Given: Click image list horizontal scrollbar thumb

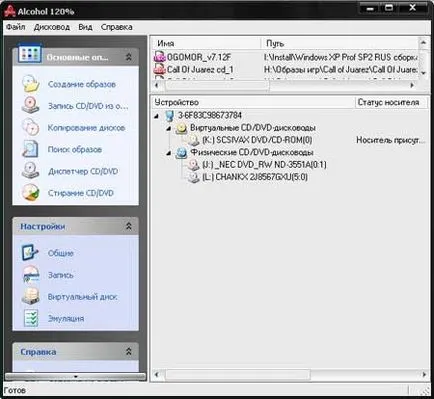Looking at the screenshot, I should (x=217, y=85).
